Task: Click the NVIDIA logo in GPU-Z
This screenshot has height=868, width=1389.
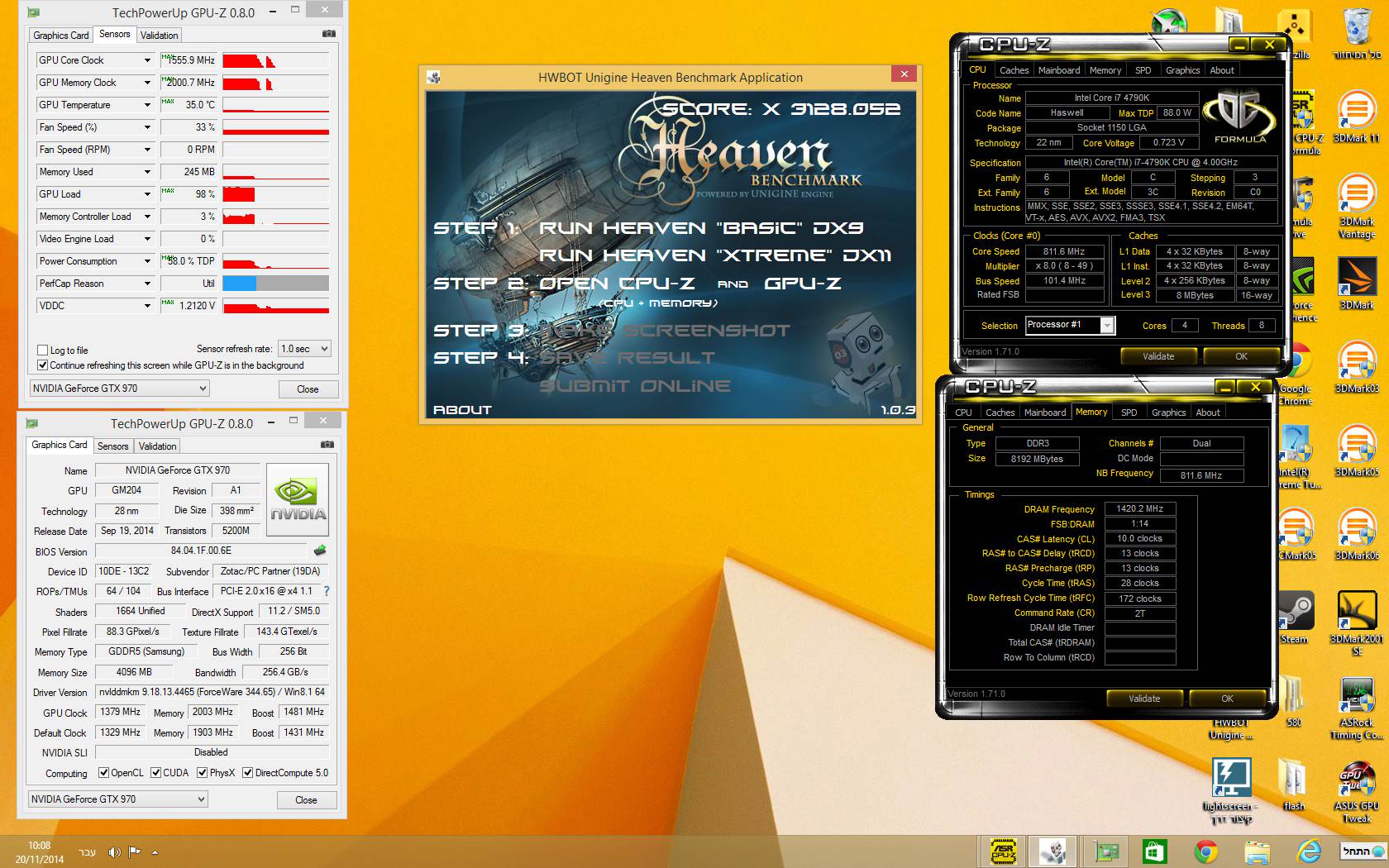Action: 298,499
